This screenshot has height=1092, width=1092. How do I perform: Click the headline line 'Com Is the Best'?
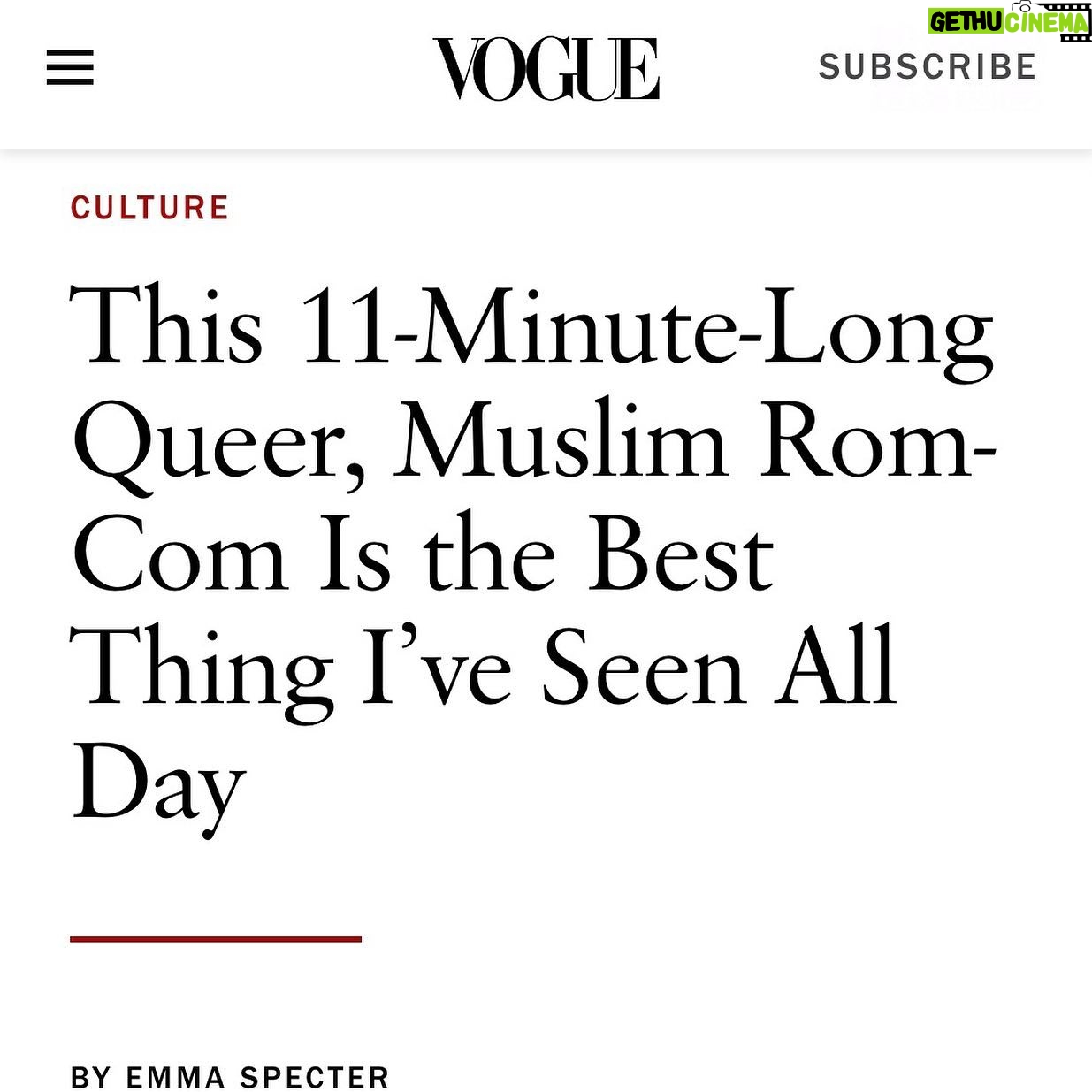click(x=423, y=557)
